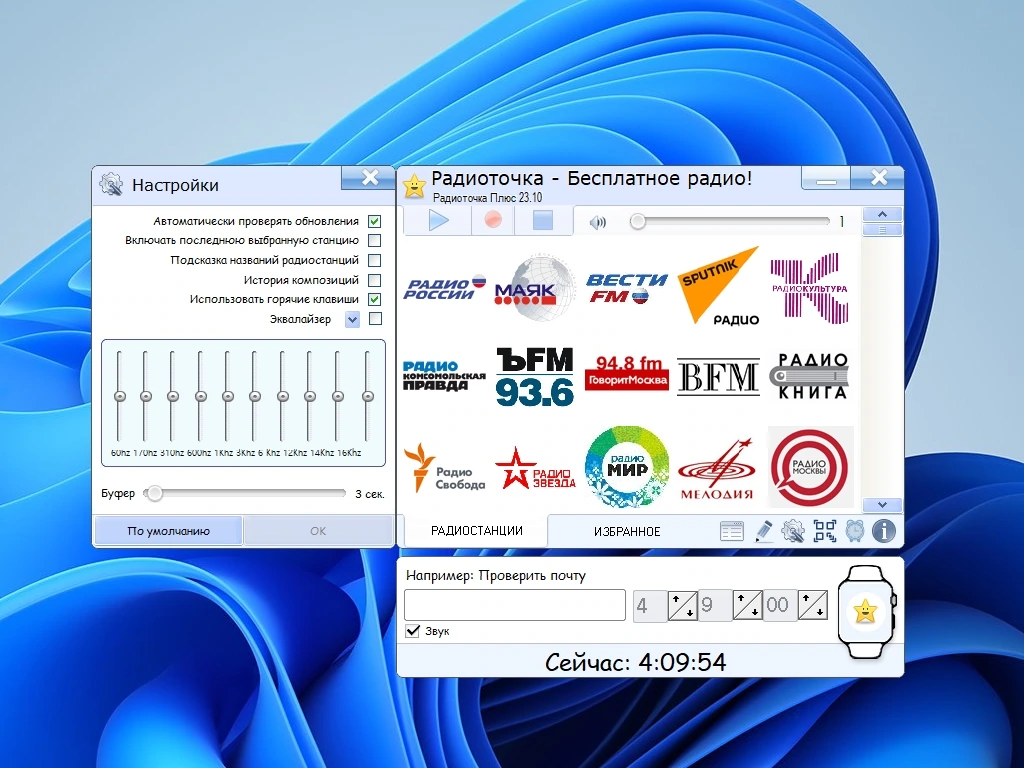This screenshot has height=768, width=1024.
Task: Click the red record button
Action: tap(493, 221)
